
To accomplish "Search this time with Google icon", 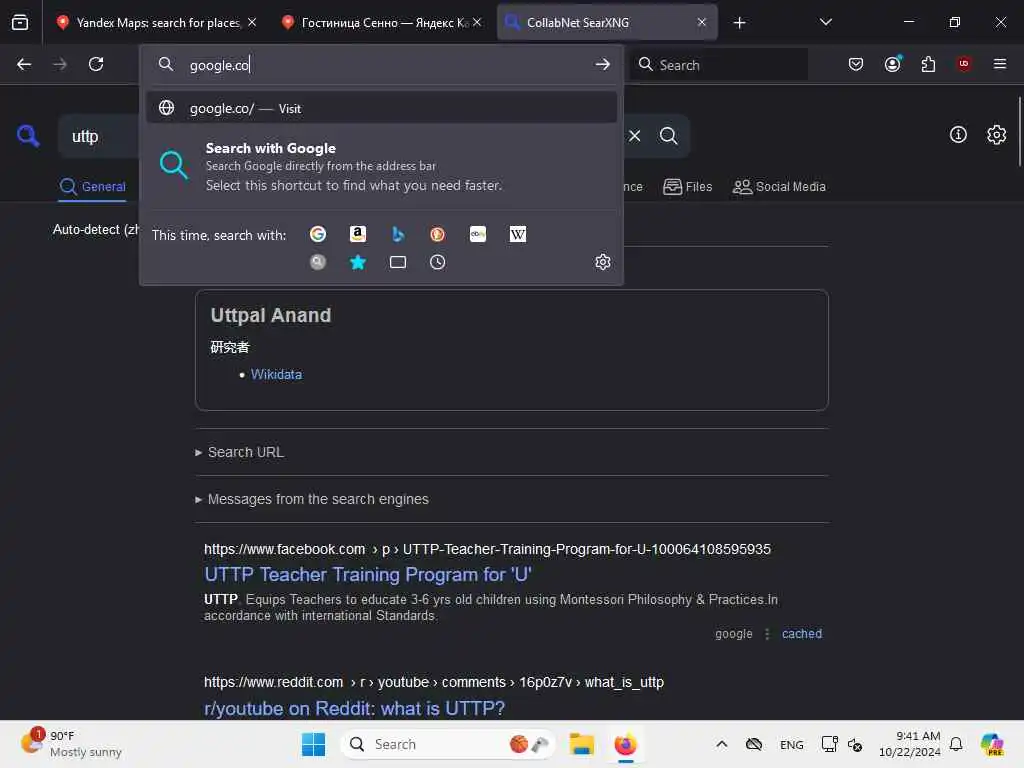I will pyautogui.click(x=318, y=234).
